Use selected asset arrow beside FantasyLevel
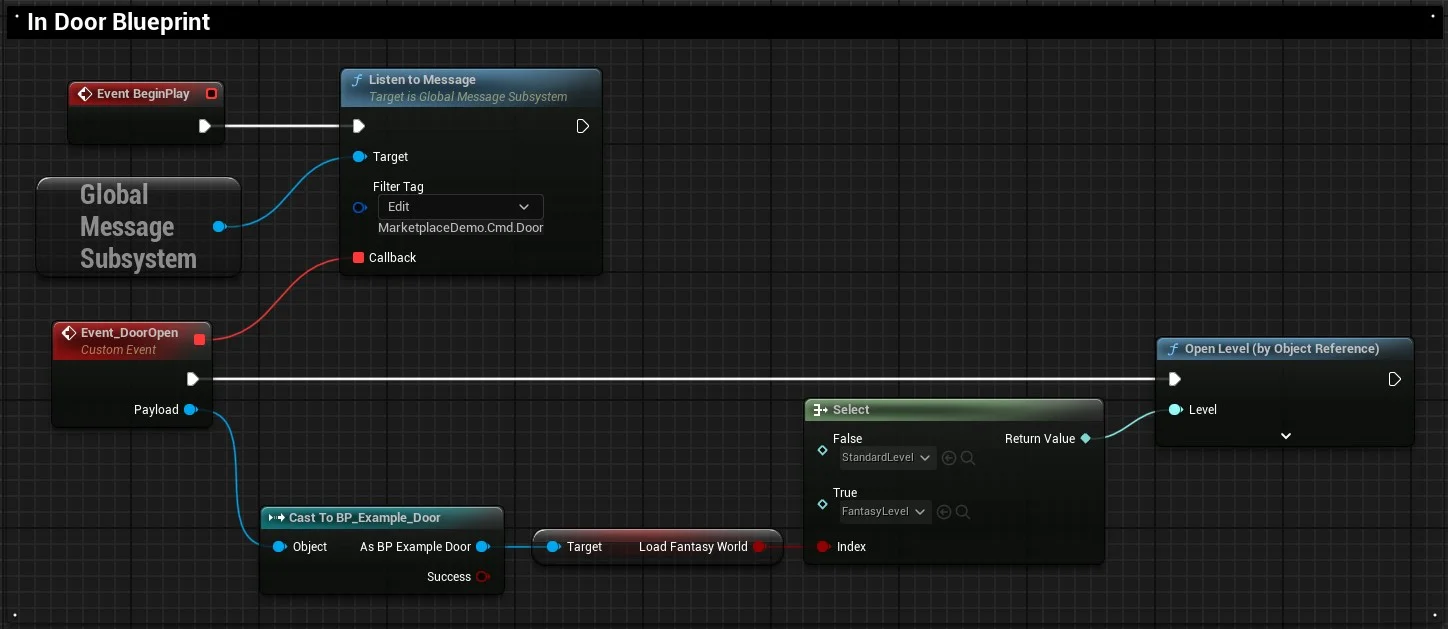This screenshot has height=629, width=1448. [x=944, y=512]
